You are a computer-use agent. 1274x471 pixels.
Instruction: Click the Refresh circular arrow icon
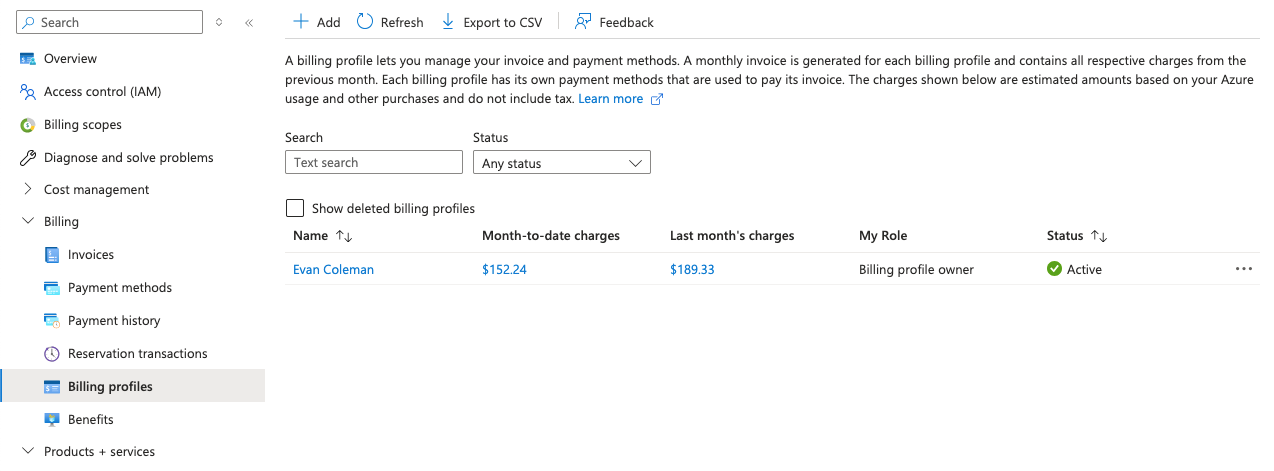(365, 21)
